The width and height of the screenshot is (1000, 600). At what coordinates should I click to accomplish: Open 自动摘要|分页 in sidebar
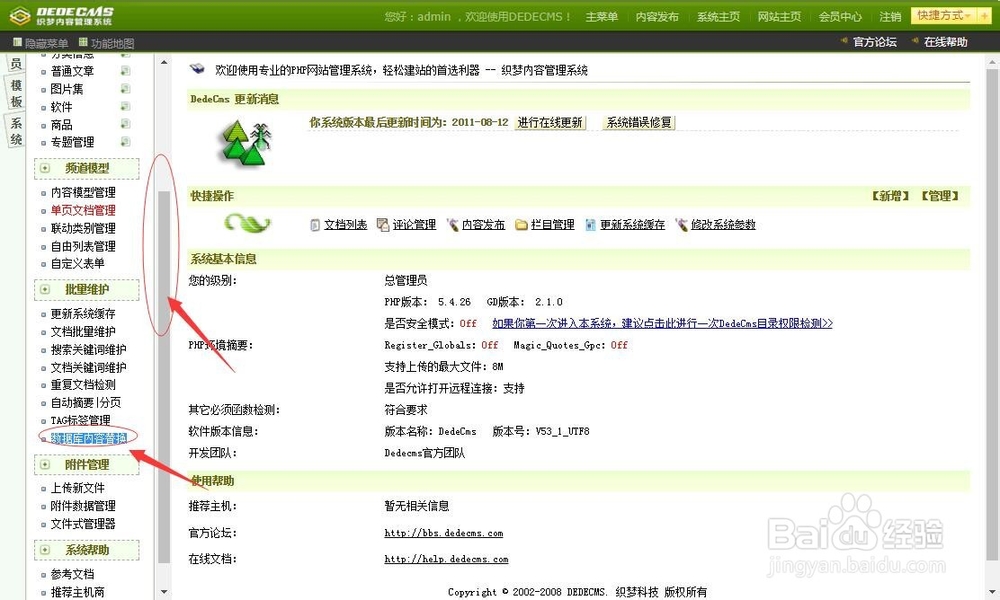point(85,402)
